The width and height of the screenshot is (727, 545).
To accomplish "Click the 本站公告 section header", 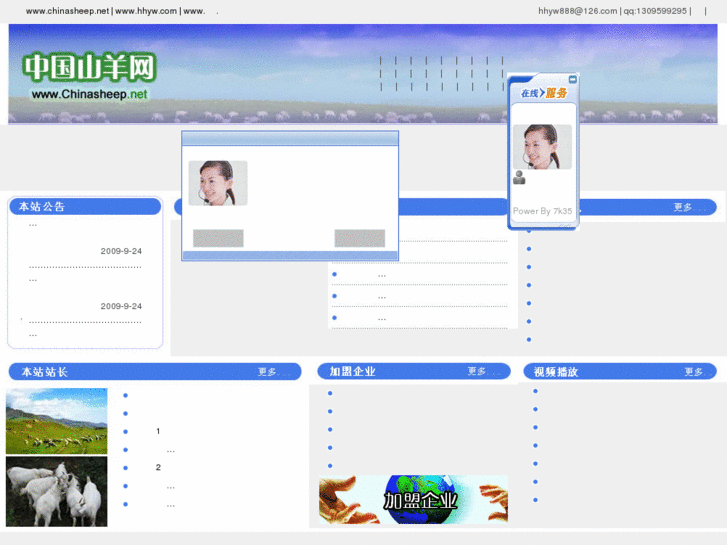I will coord(85,206).
